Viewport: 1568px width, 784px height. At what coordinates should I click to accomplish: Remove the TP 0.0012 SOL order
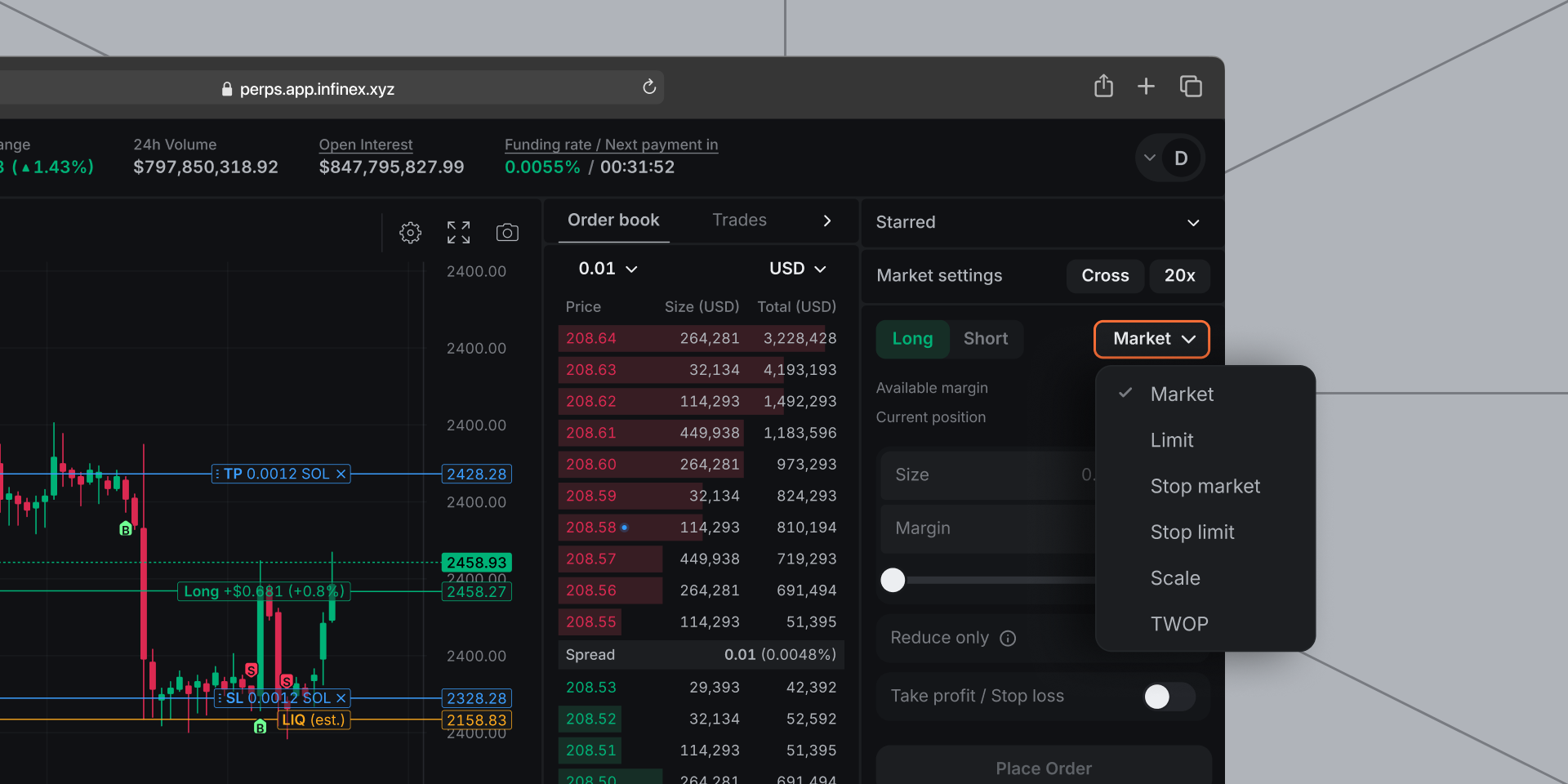(341, 474)
